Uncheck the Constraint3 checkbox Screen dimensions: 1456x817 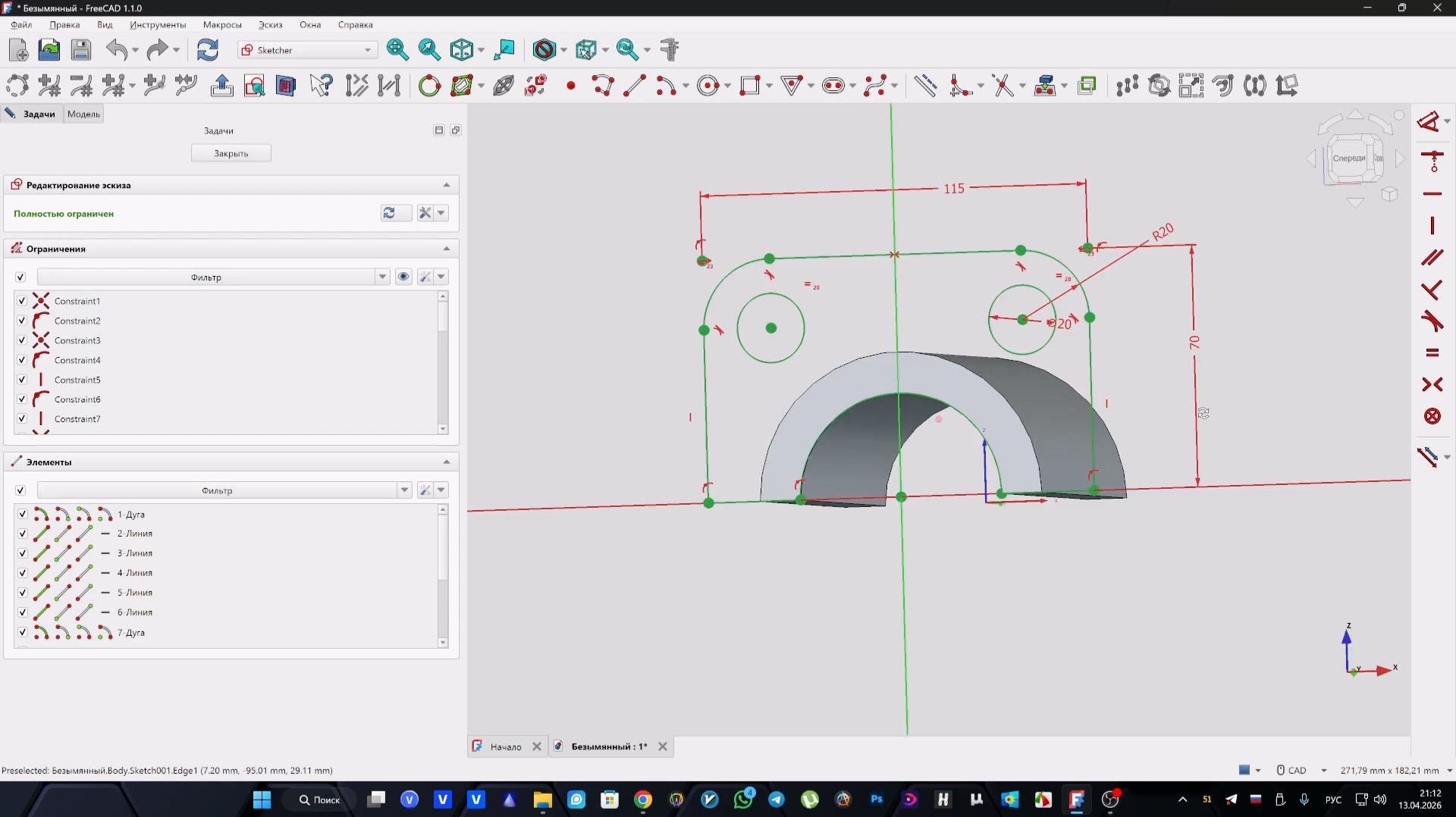click(x=21, y=340)
